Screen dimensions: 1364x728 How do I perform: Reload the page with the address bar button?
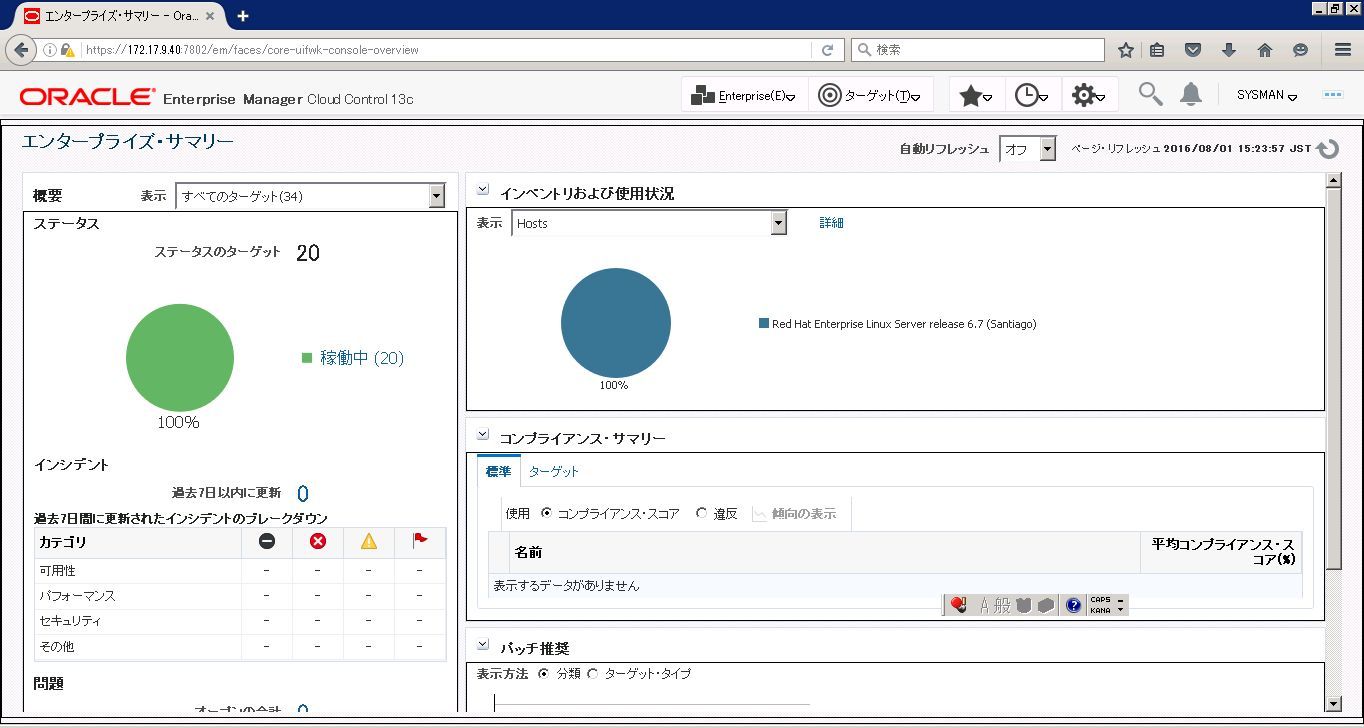click(827, 50)
